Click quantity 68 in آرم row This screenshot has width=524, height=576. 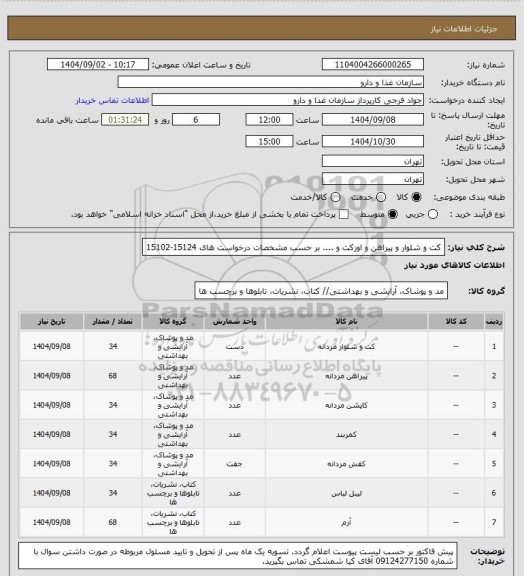coord(112,522)
